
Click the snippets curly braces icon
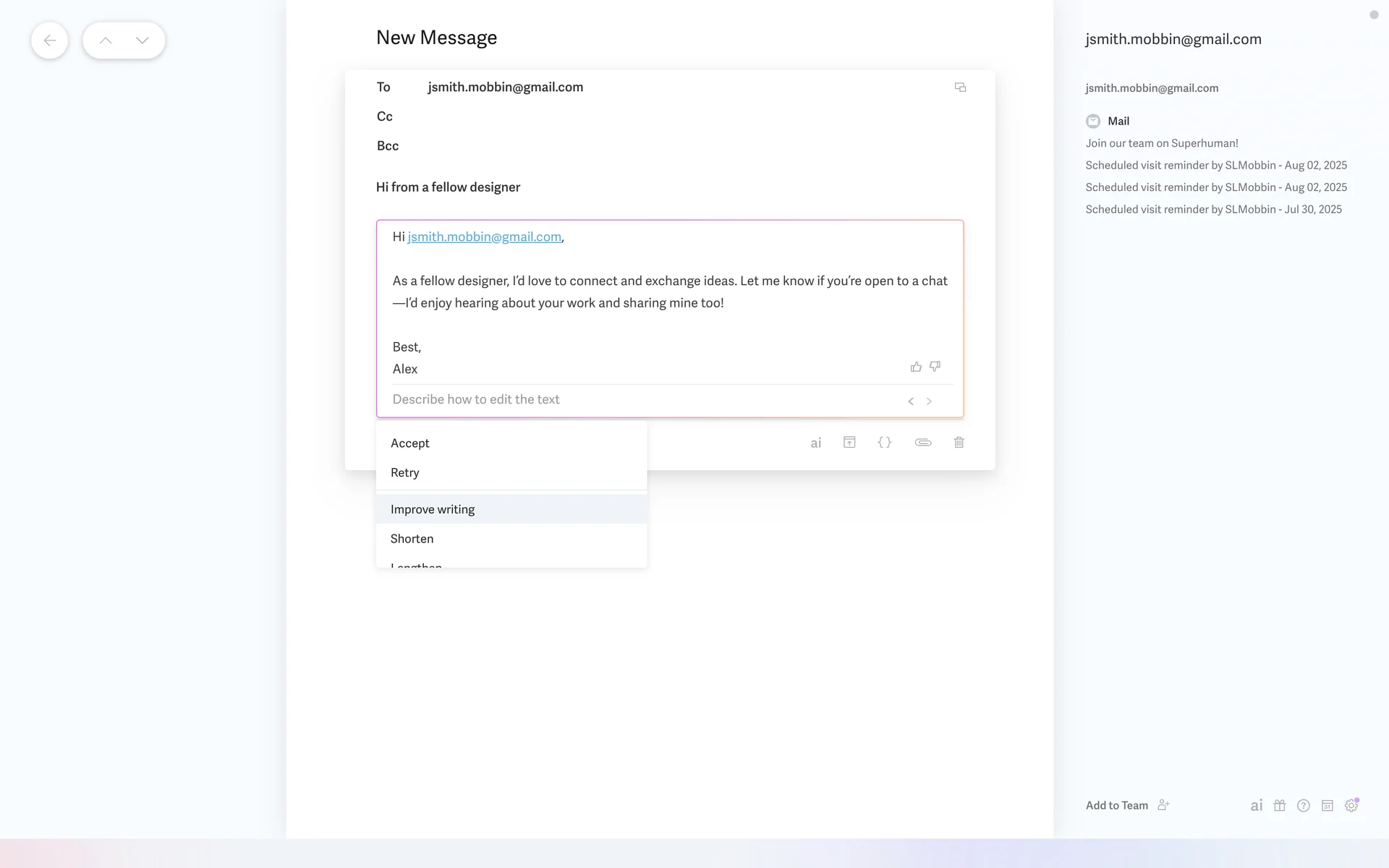[885, 442]
